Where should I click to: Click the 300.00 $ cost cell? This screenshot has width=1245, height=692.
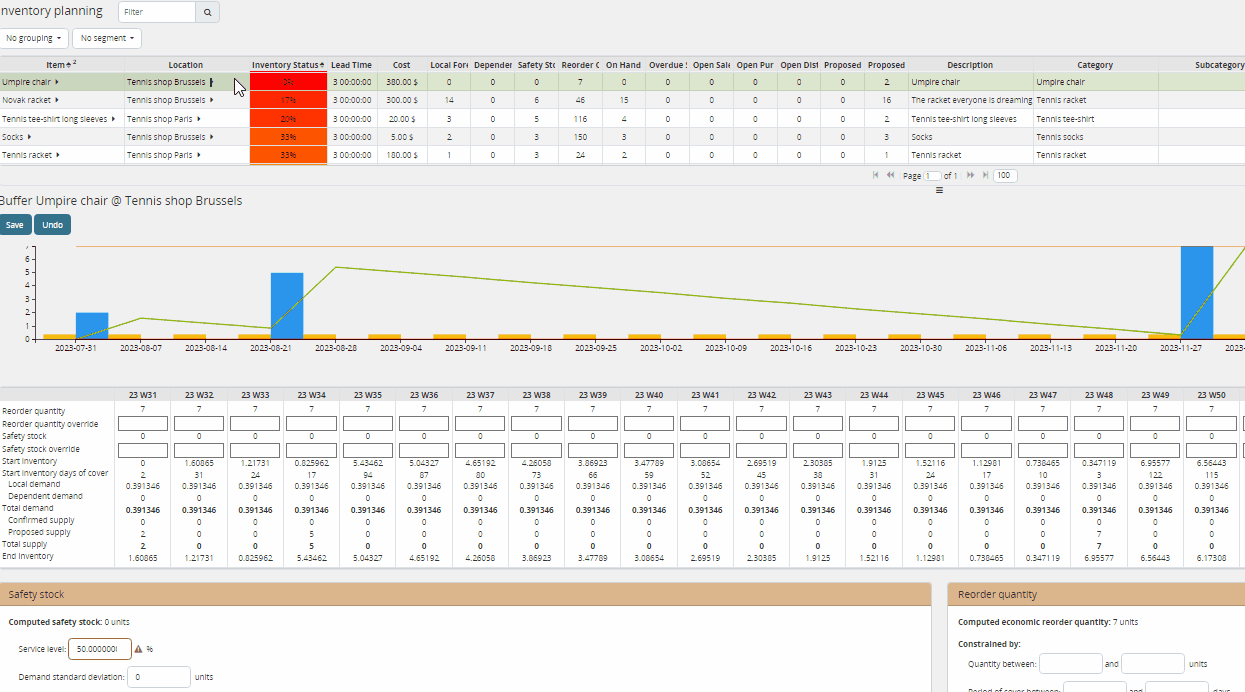click(402, 100)
